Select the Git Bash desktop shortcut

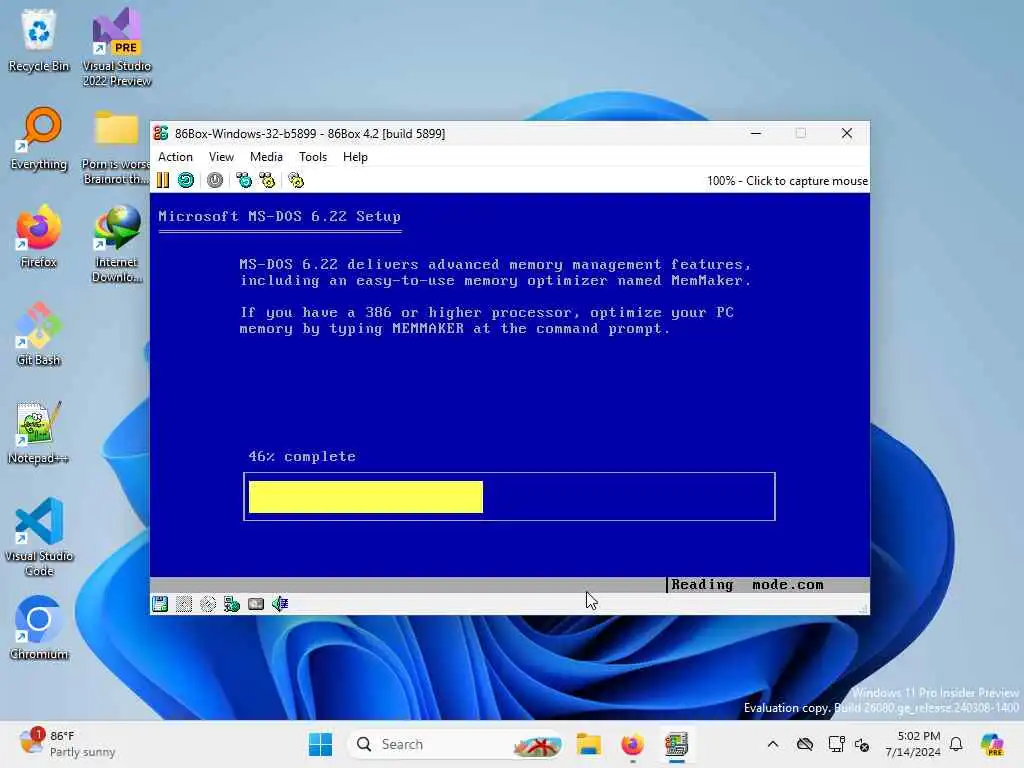pyautogui.click(x=39, y=334)
